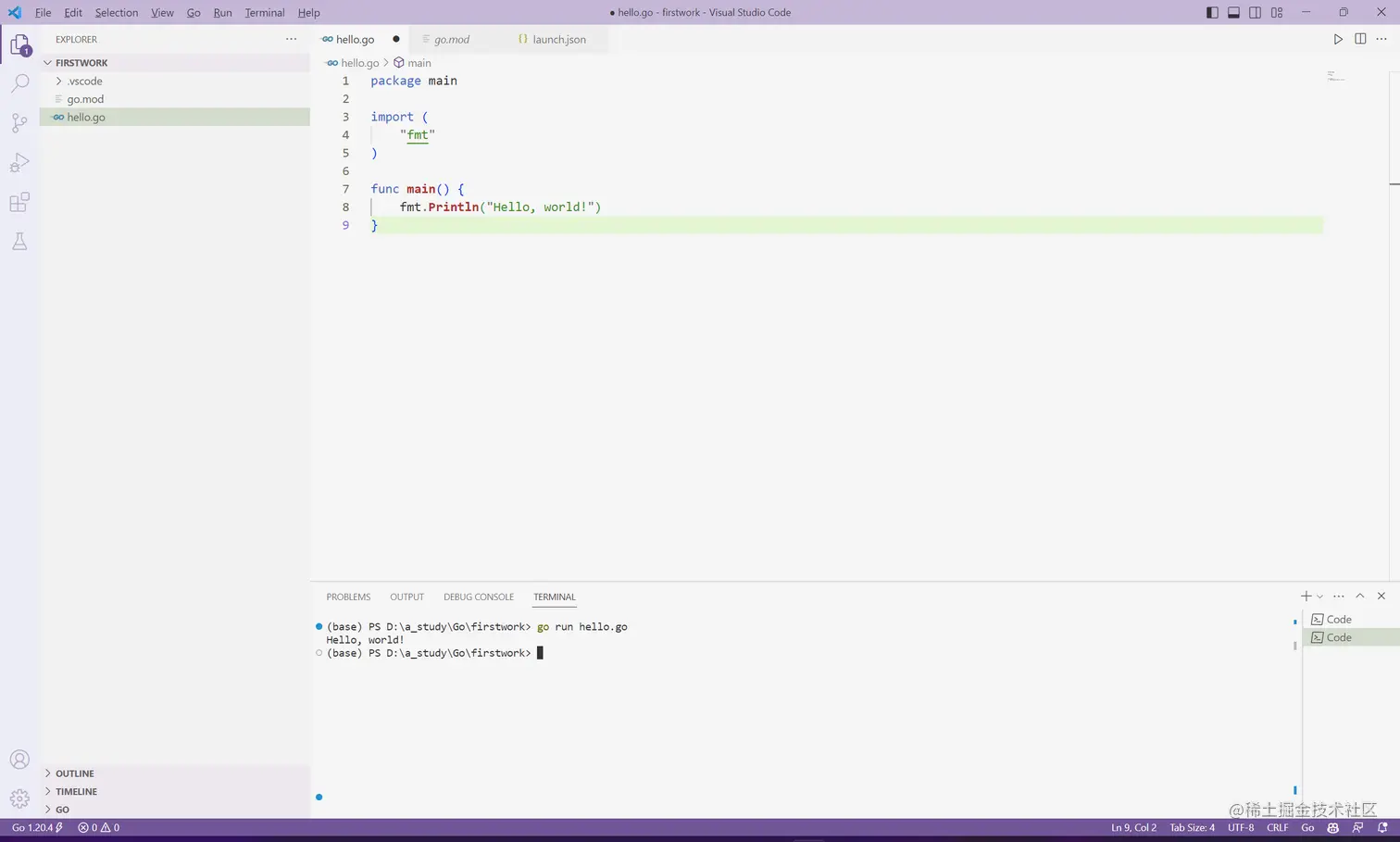The image size is (1400, 842).
Task: Select hello.go in the explorer tree
Action: (174, 117)
